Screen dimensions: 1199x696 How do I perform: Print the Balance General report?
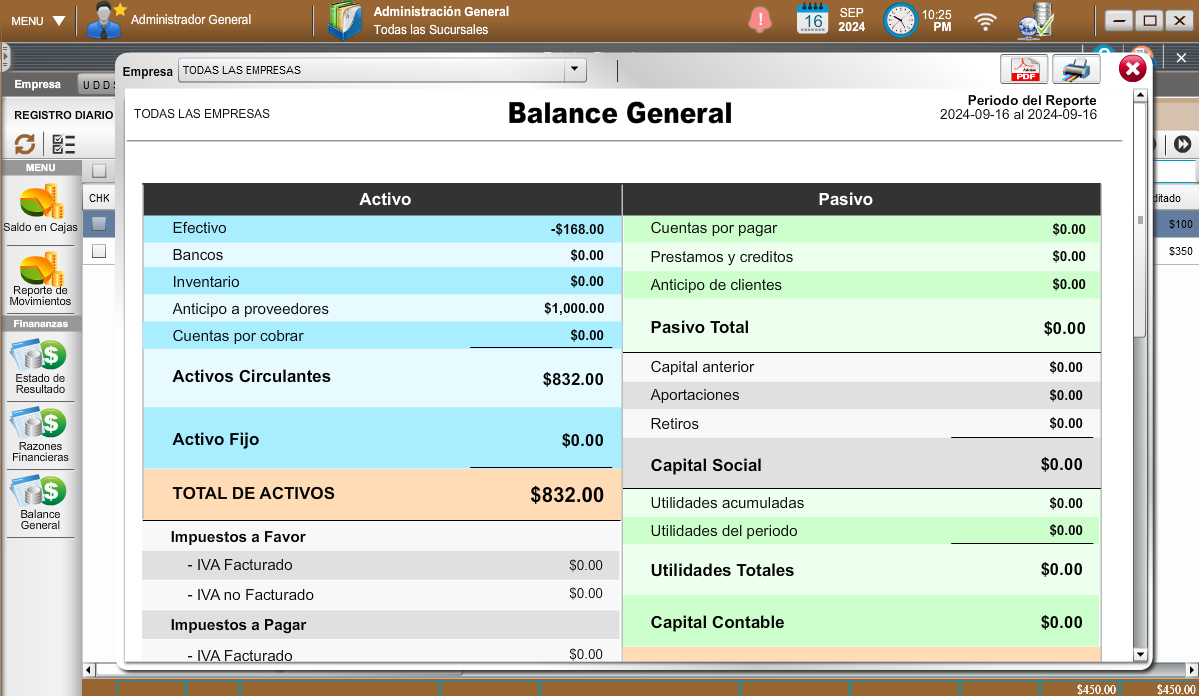(x=1076, y=69)
